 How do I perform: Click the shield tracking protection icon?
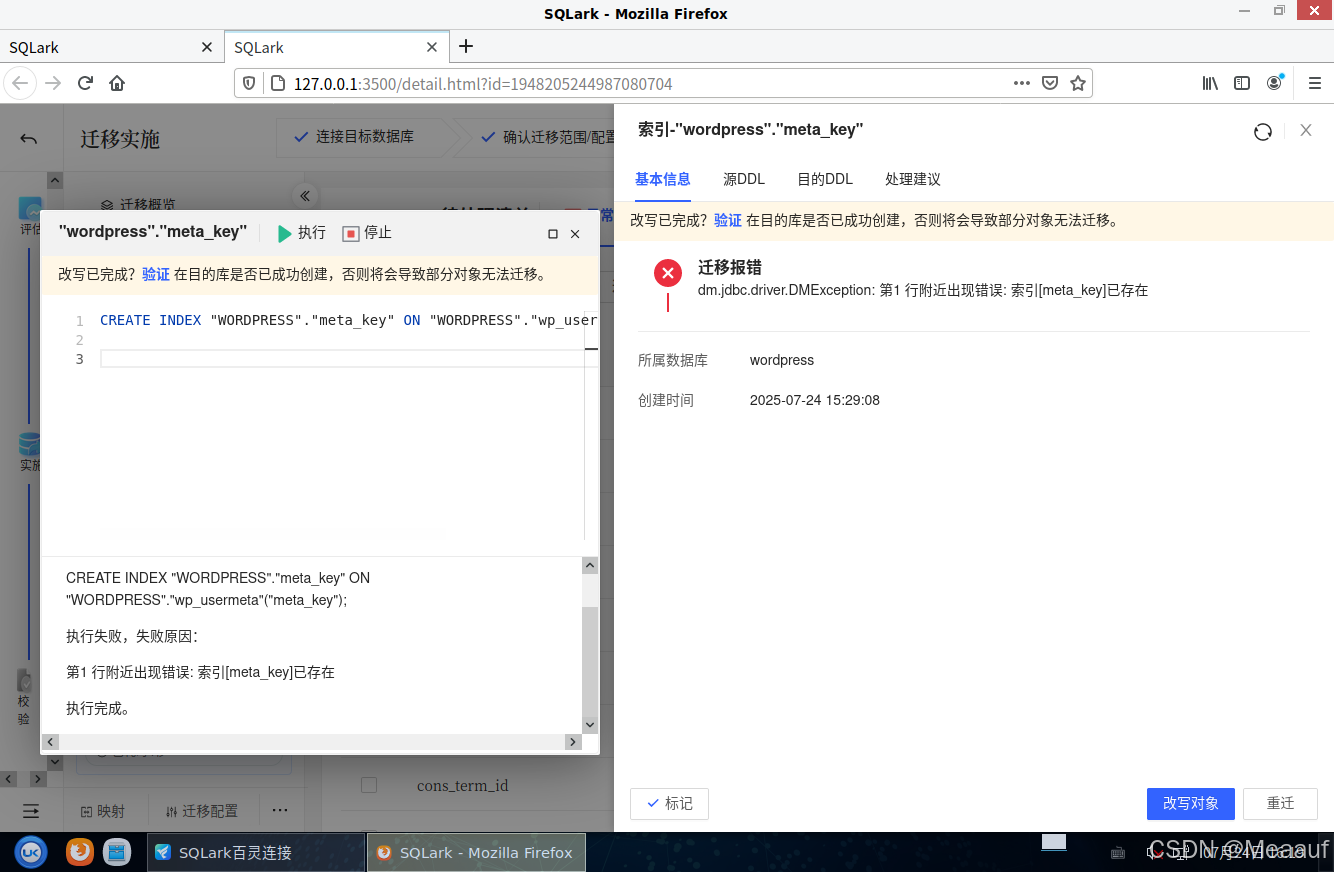point(249,83)
